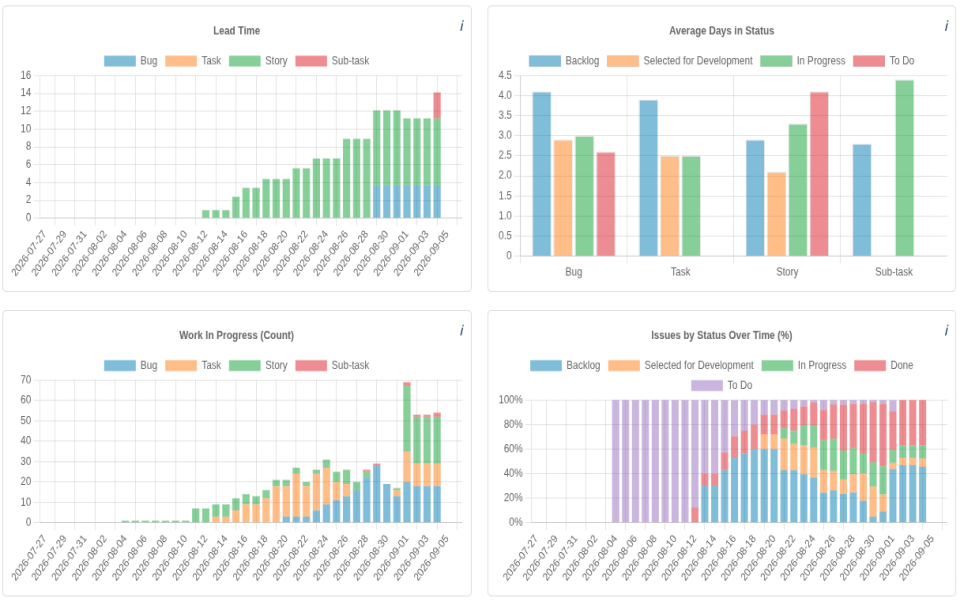The image size is (960, 600).
Task: Click the tallest Work In Progress bar
Action: tap(407, 453)
